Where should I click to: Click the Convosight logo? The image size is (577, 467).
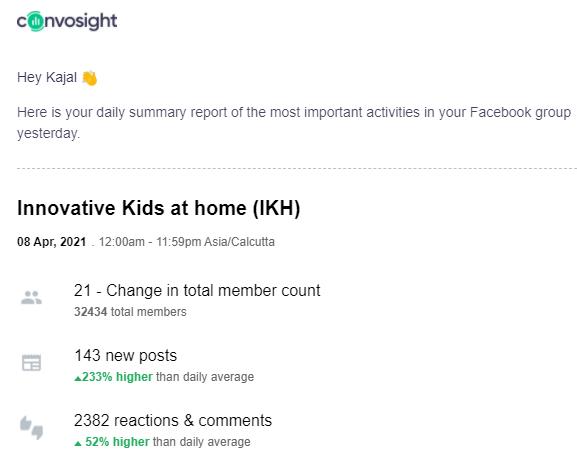(x=67, y=22)
